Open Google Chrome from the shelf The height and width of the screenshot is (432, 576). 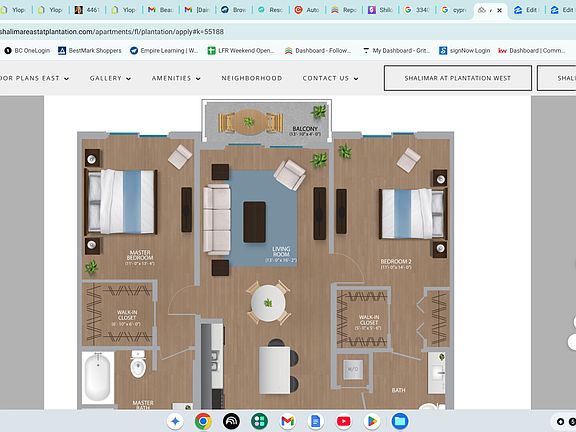pos(203,421)
